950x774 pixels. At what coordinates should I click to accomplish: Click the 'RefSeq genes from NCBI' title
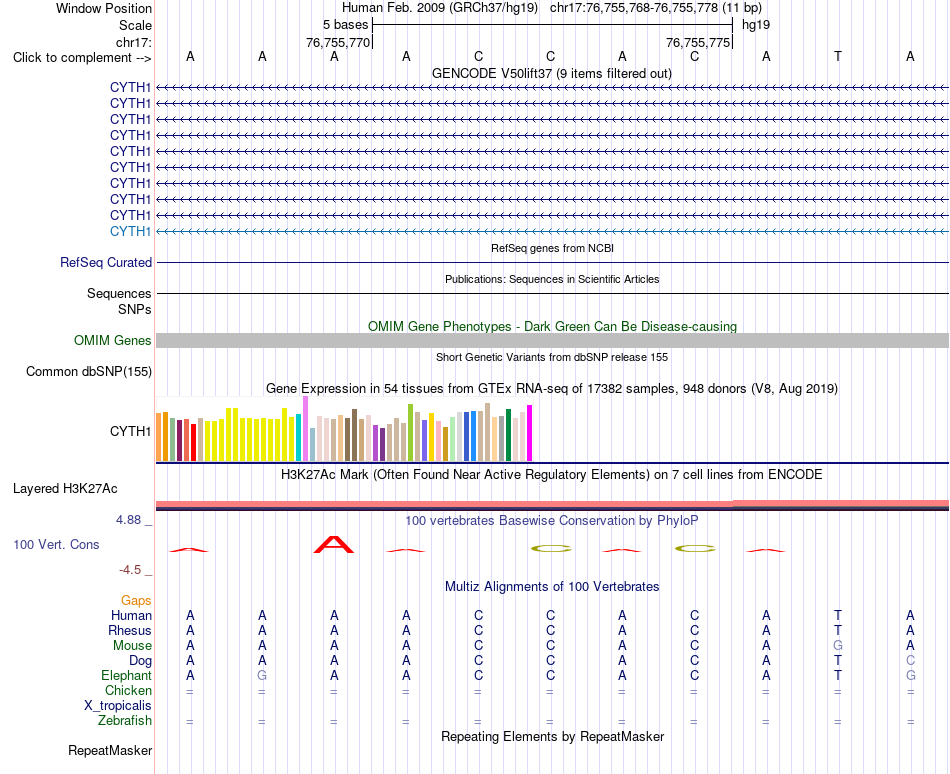[552, 248]
